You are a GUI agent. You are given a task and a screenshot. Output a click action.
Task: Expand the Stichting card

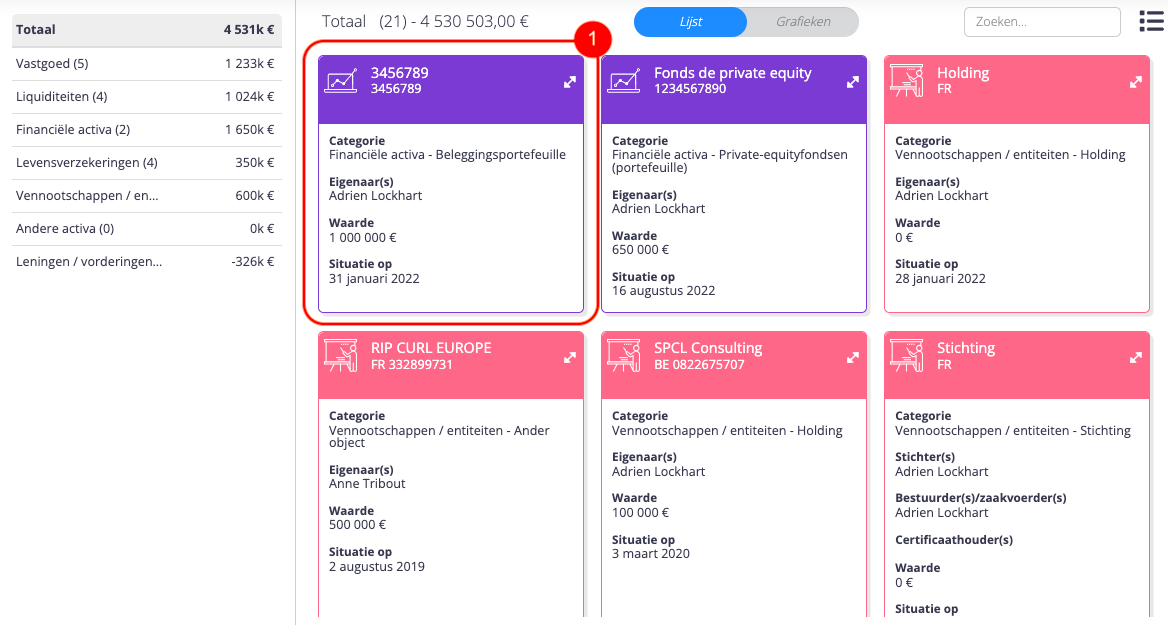point(1135,357)
